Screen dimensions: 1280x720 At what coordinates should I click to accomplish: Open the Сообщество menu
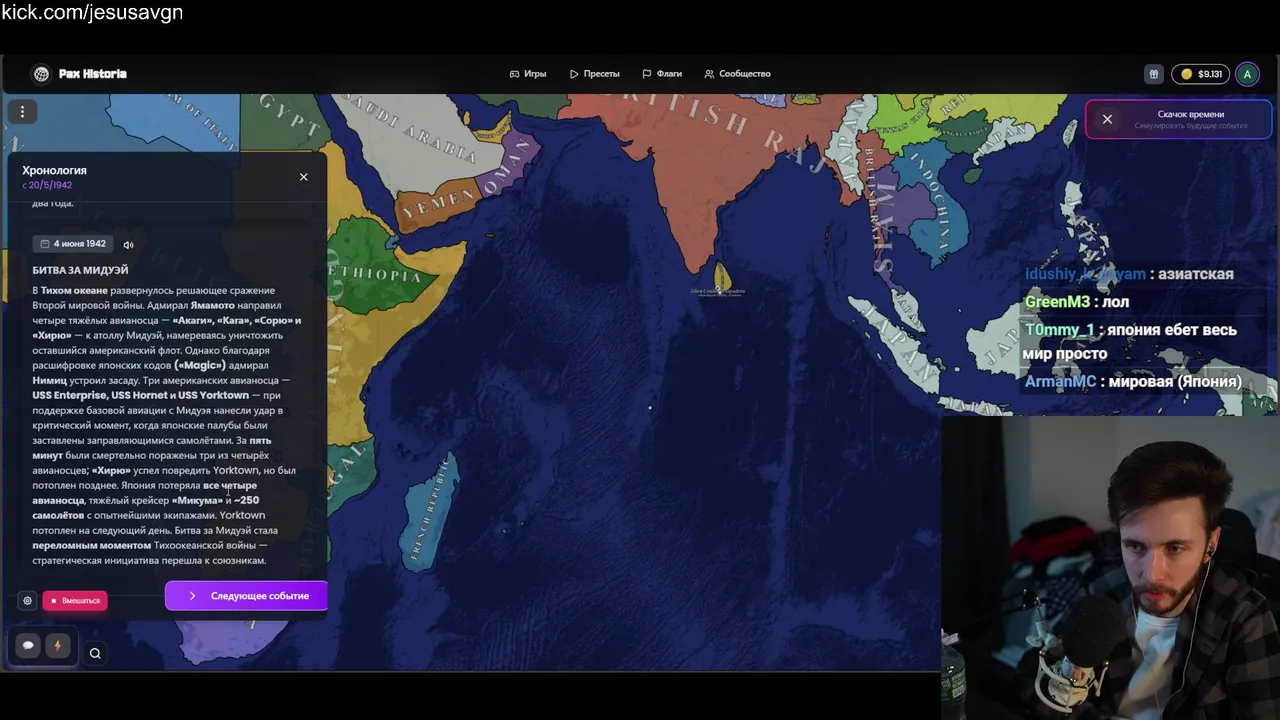(x=737, y=74)
